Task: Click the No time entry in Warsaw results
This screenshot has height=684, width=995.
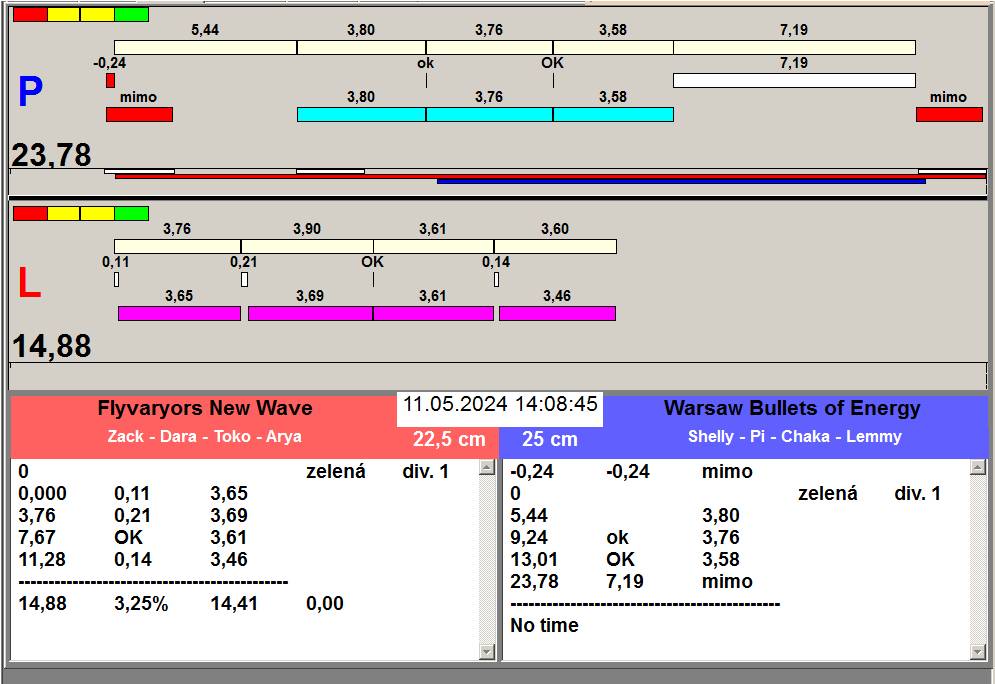Action: tap(544, 626)
